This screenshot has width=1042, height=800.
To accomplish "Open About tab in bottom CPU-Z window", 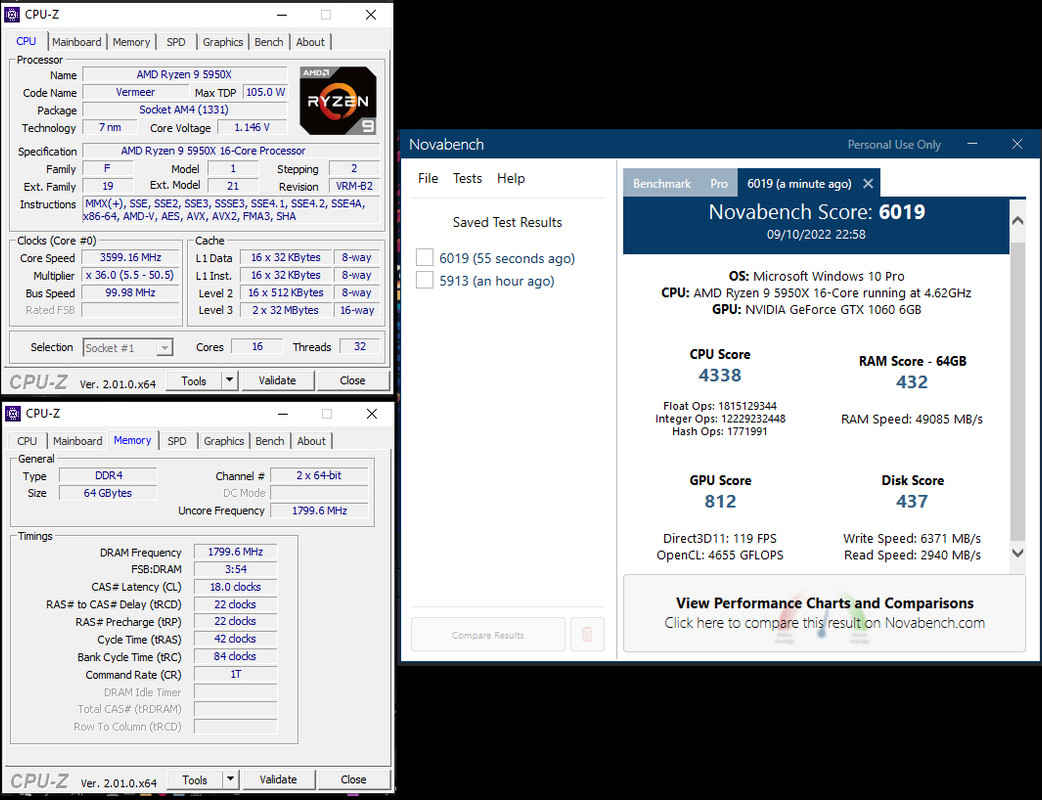I will pyautogui.click(x=311, y=441).
